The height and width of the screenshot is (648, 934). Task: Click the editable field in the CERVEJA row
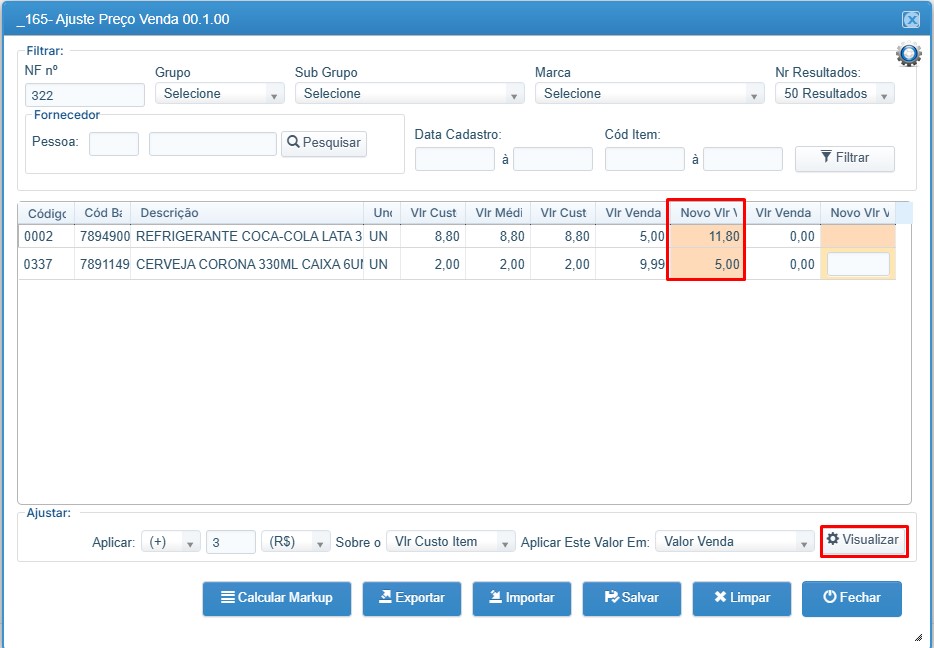pos(858,264)
